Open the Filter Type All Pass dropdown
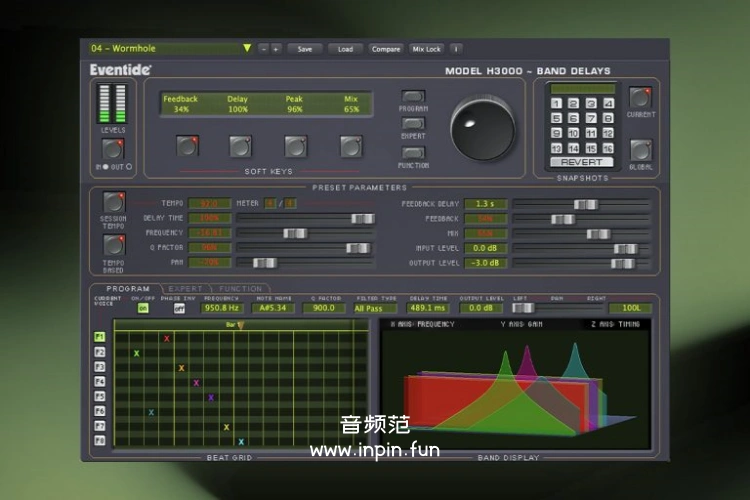 click(375, 309)
